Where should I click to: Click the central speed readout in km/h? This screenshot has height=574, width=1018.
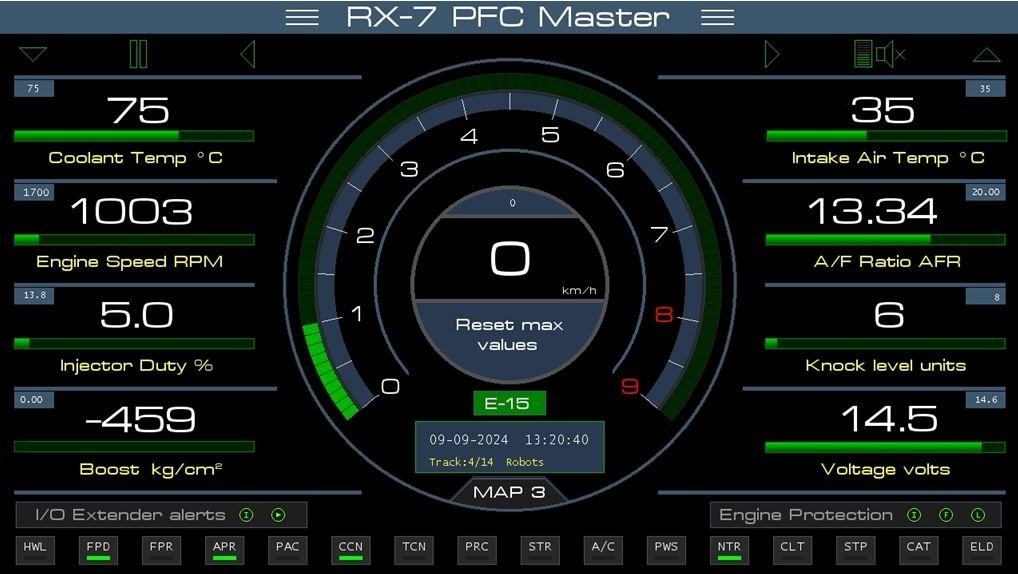point(510,260)
